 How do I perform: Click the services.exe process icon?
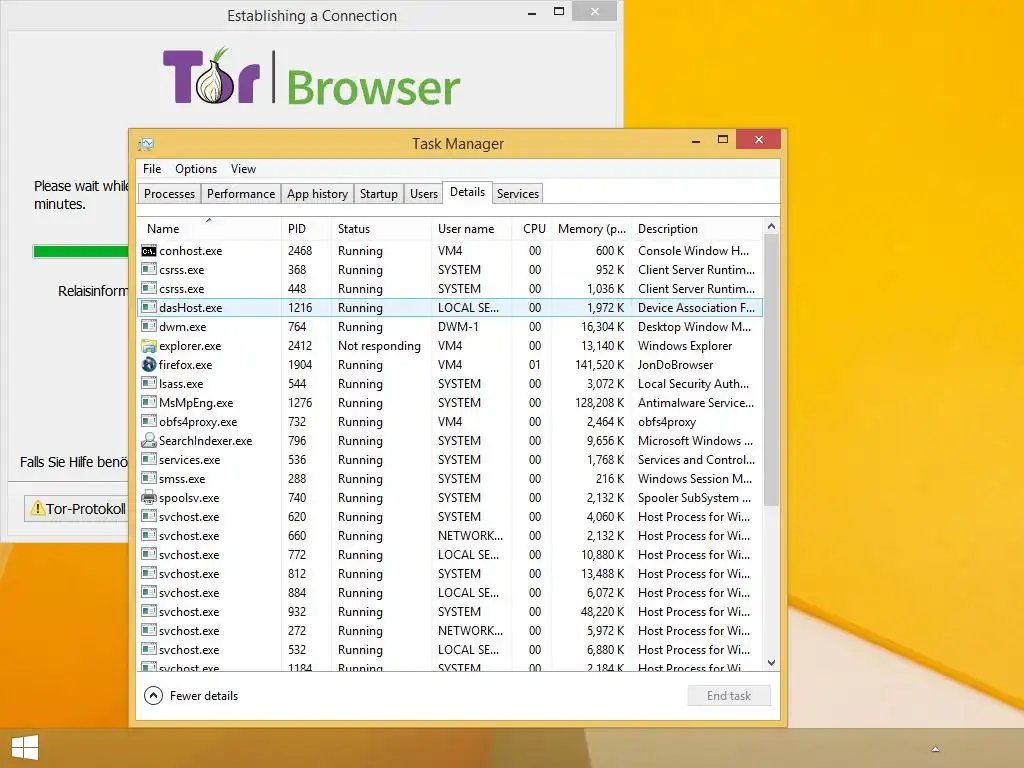pyautogui.click(x=149, y=460)
